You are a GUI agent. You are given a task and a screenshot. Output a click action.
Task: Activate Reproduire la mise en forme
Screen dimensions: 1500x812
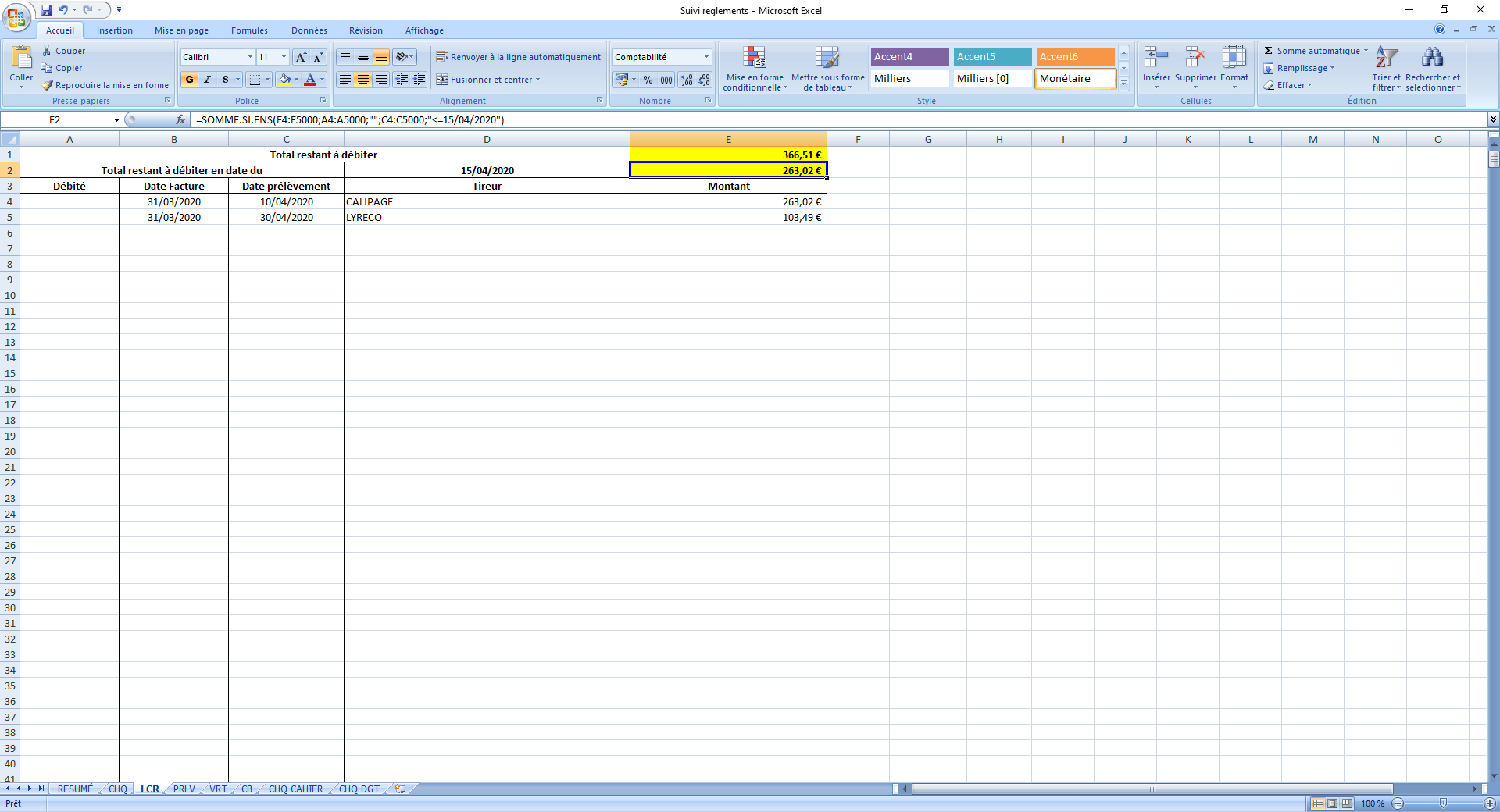(105, 85)
